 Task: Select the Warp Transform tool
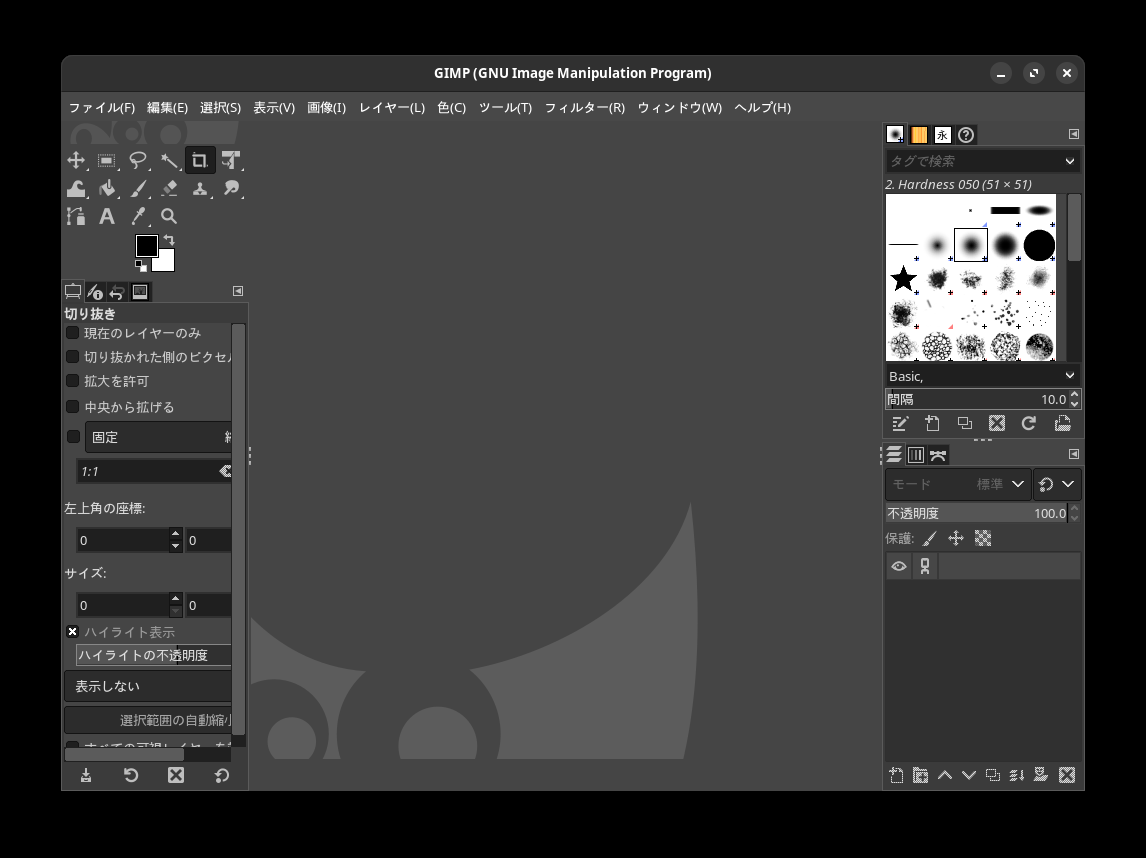coord(76,189)
